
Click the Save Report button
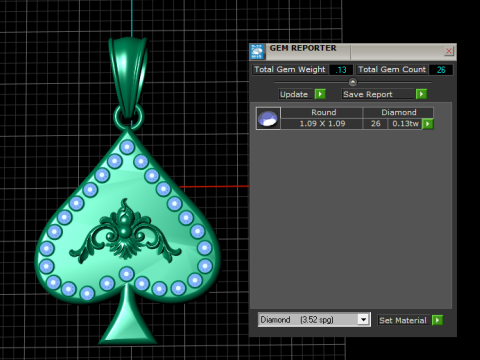tap(377, 94)
